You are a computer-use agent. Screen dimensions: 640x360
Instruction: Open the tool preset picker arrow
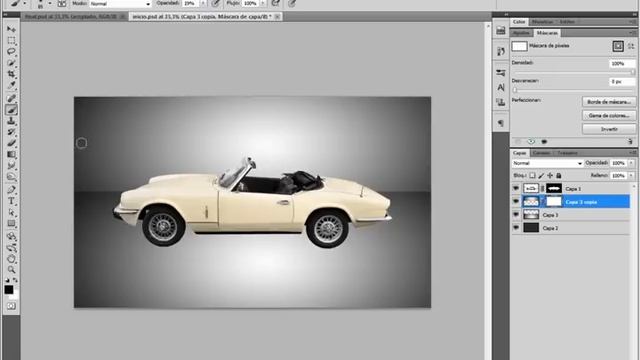(x=25, y=3)
